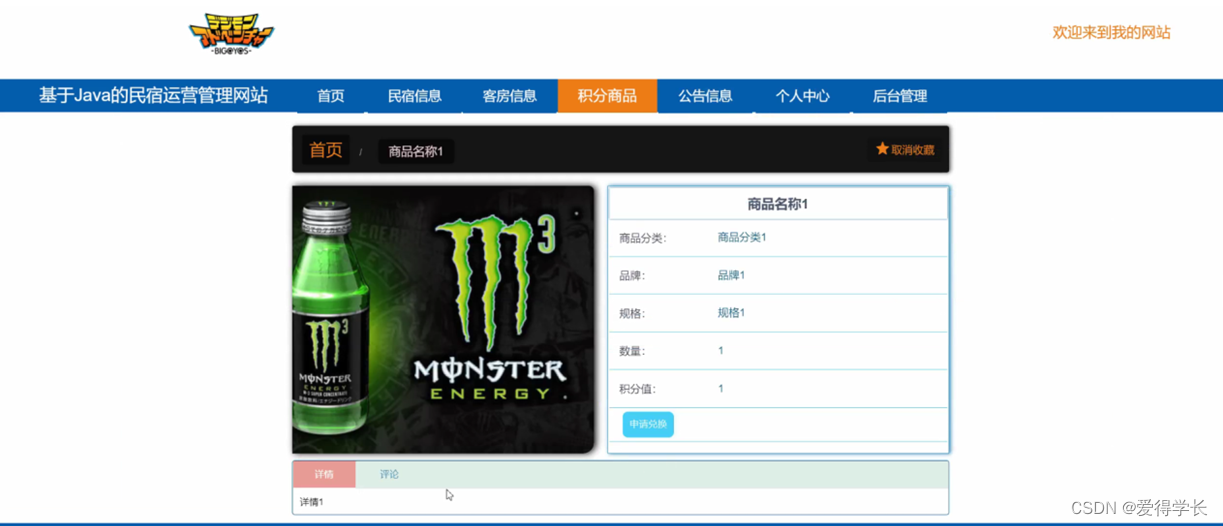Select the 积分商品 navigation item

pyautogui.click(x=607, y=96)
